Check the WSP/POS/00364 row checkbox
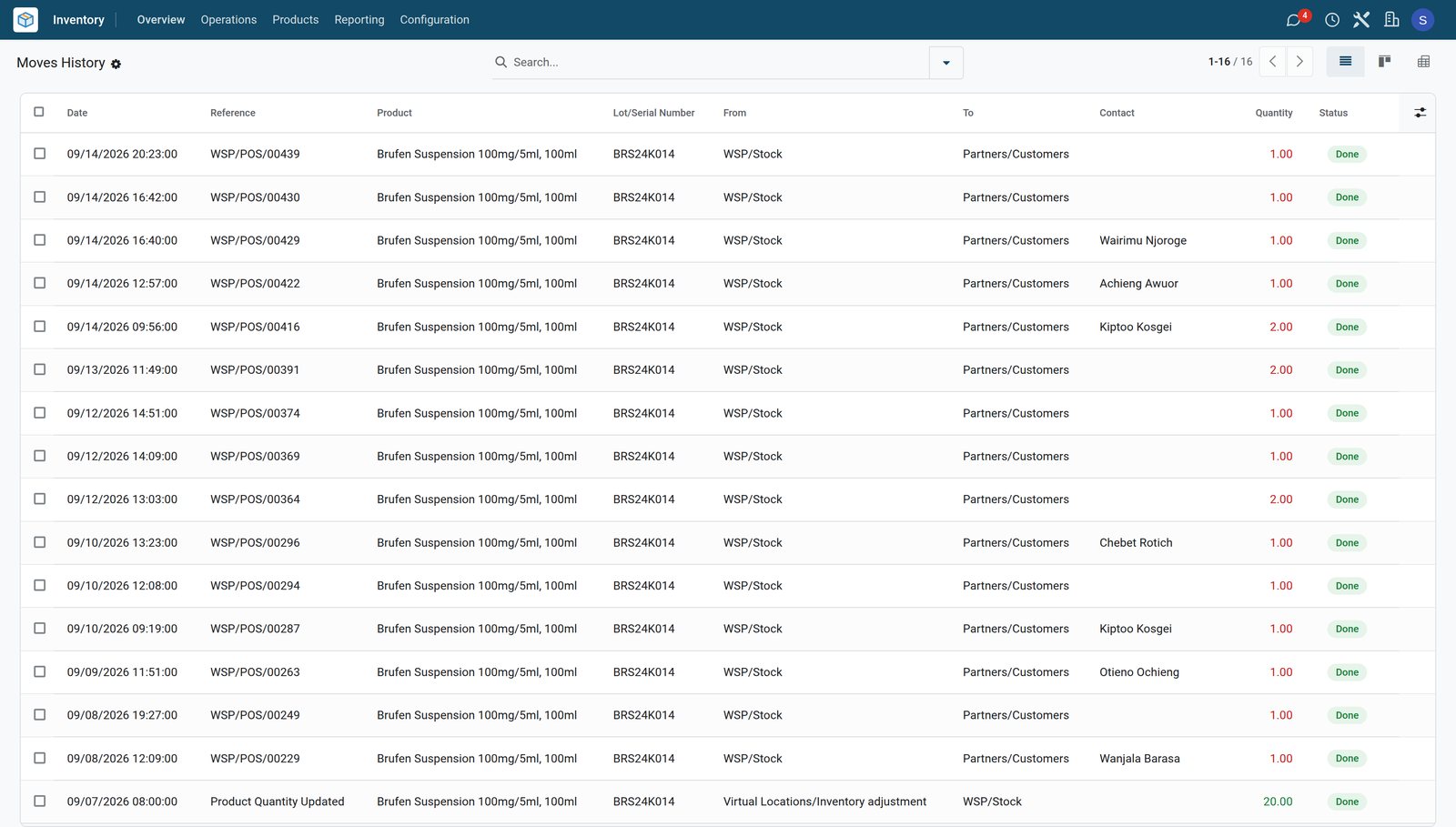Viewport: 1456px width, 827px height. [39, 499]
